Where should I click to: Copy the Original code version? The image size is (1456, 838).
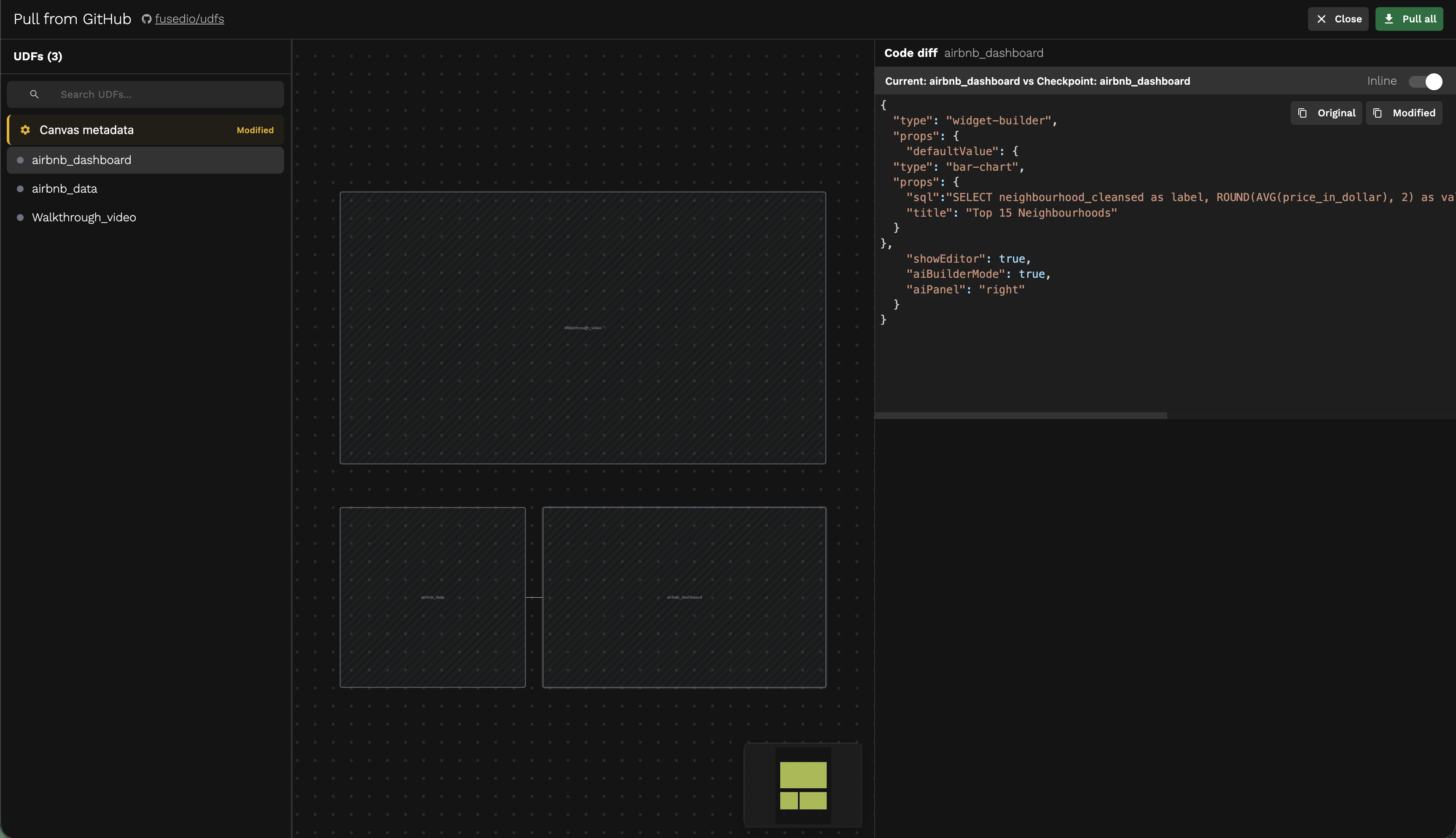click(1326, 113)
